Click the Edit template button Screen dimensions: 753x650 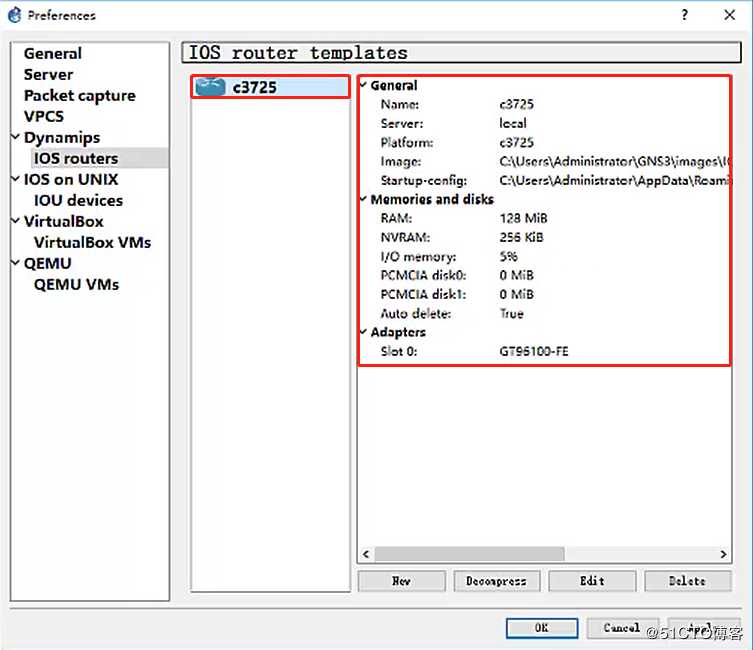coord(592,581)
